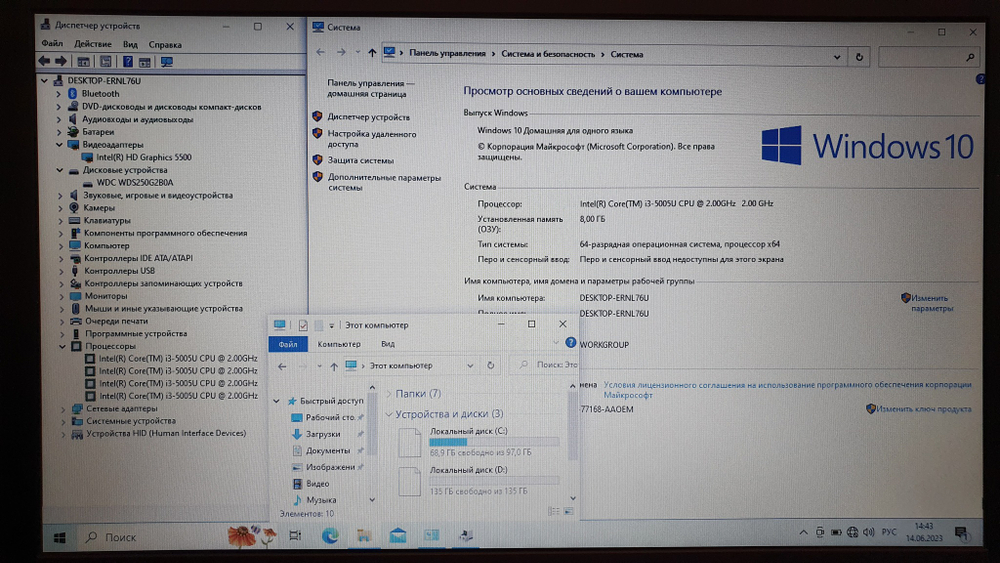Expand Папки (7) group
1000x563 pixels.
pyautogui.click(x=389, y=394)
